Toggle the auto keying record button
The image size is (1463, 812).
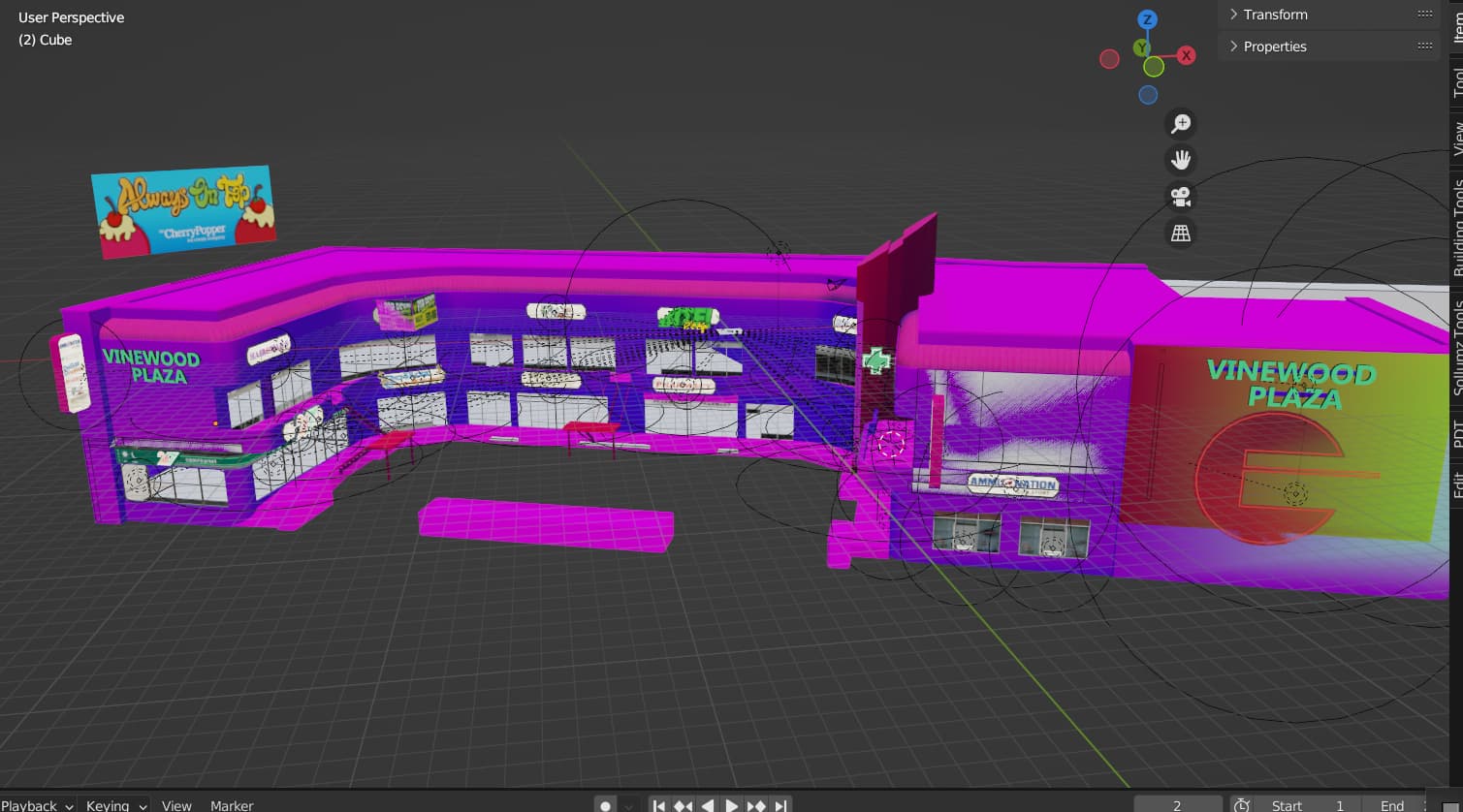(606, 805)
